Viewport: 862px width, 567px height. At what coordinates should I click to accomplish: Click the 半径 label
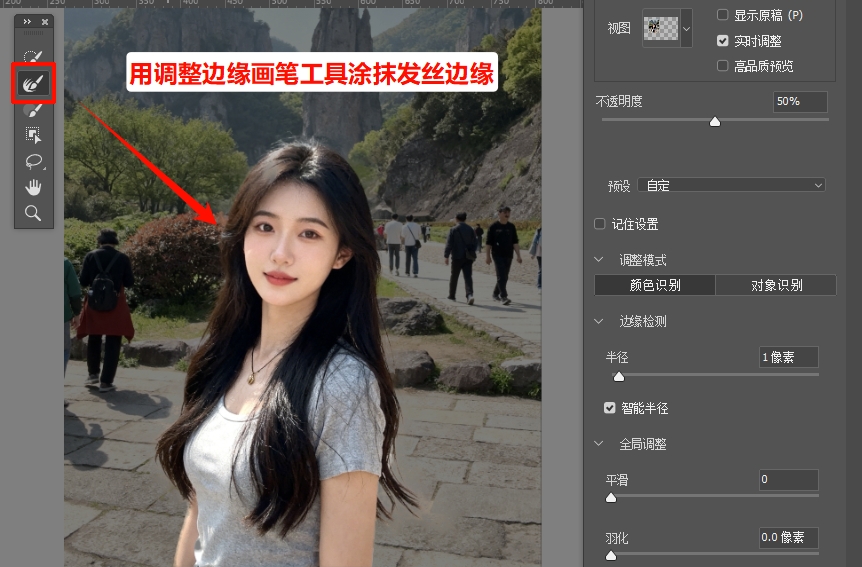click(x=617, y=357)
